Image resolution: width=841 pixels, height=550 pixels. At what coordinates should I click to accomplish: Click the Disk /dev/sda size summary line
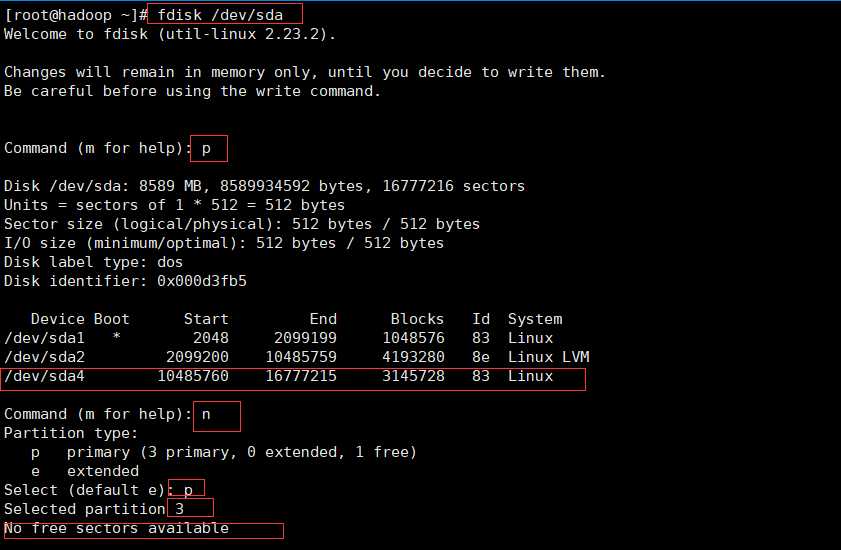pyautogui.click(x=264, y=186)
